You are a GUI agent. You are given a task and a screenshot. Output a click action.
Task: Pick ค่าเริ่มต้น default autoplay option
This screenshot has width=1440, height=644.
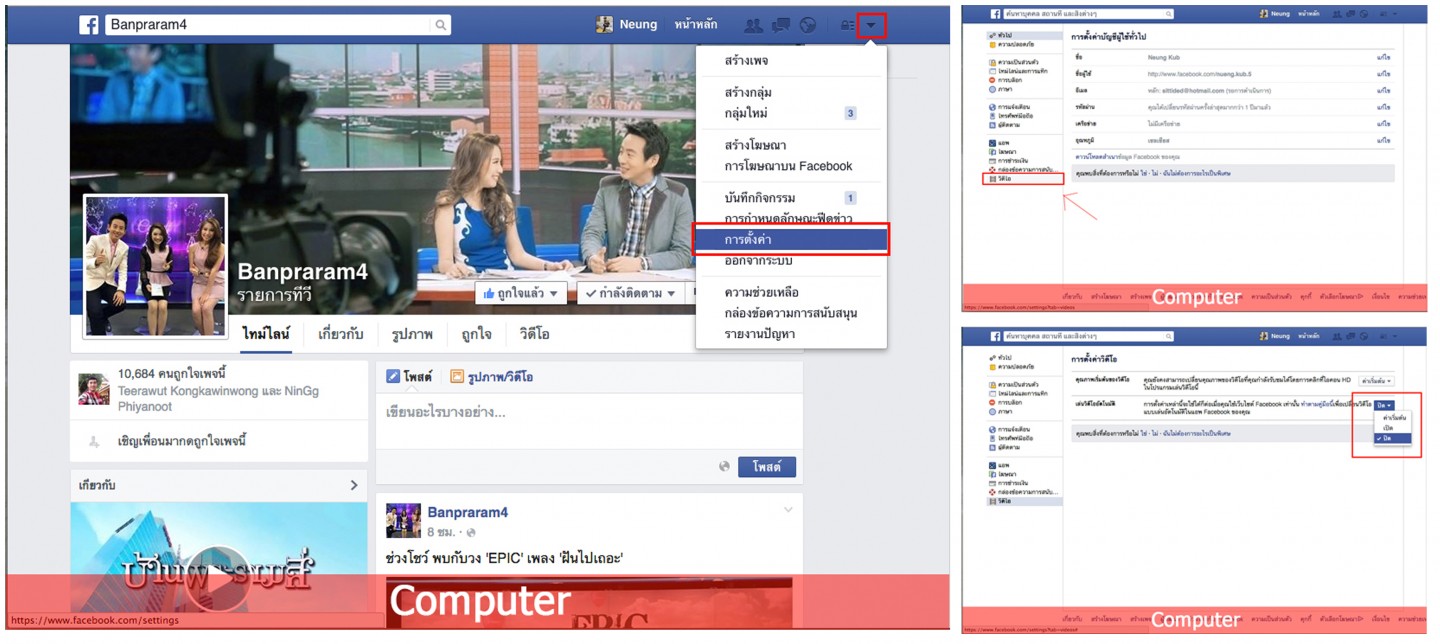pyautogui.click(x=1394, y=418)
